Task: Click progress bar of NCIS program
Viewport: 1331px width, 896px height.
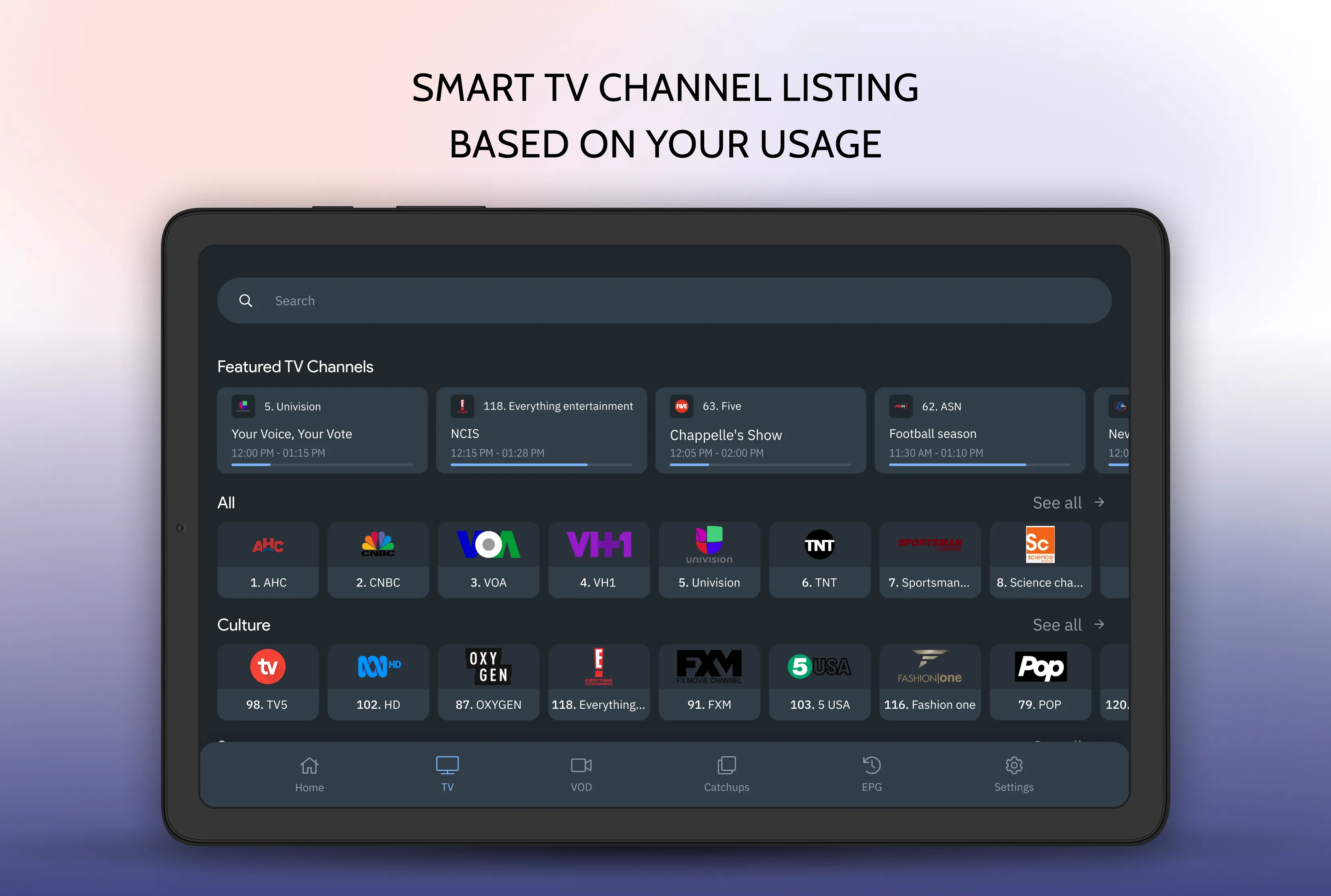Action: pyautogui.click(x=542, y=465)
